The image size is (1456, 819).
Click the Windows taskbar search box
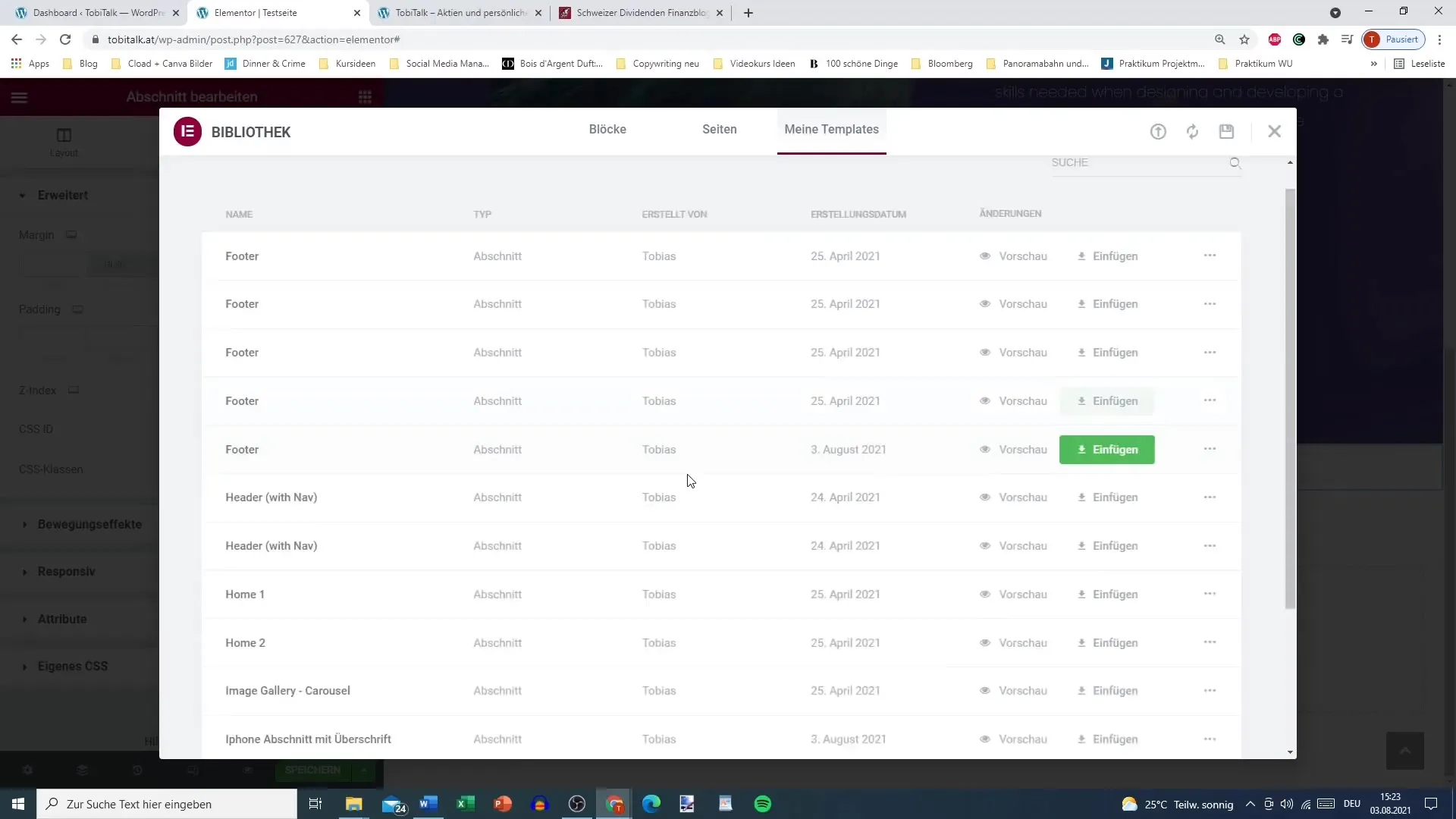[167, 804]
